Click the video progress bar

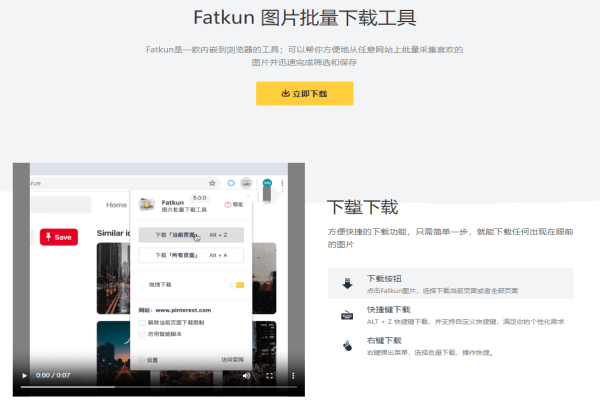click(150, 387)
